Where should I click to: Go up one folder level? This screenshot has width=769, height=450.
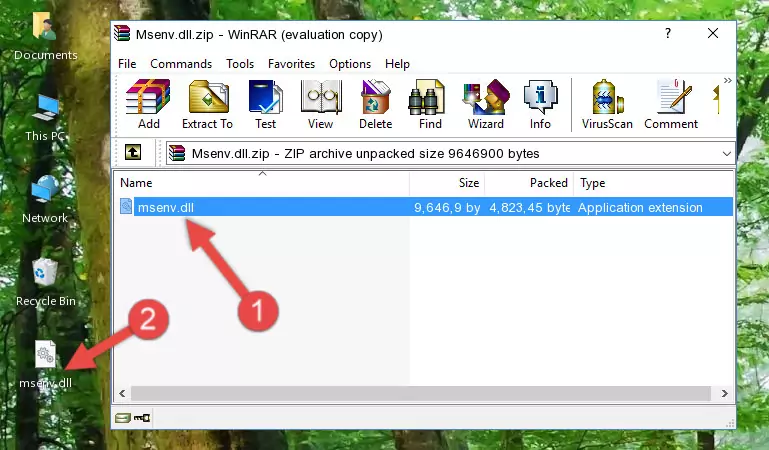coord(133,152)
